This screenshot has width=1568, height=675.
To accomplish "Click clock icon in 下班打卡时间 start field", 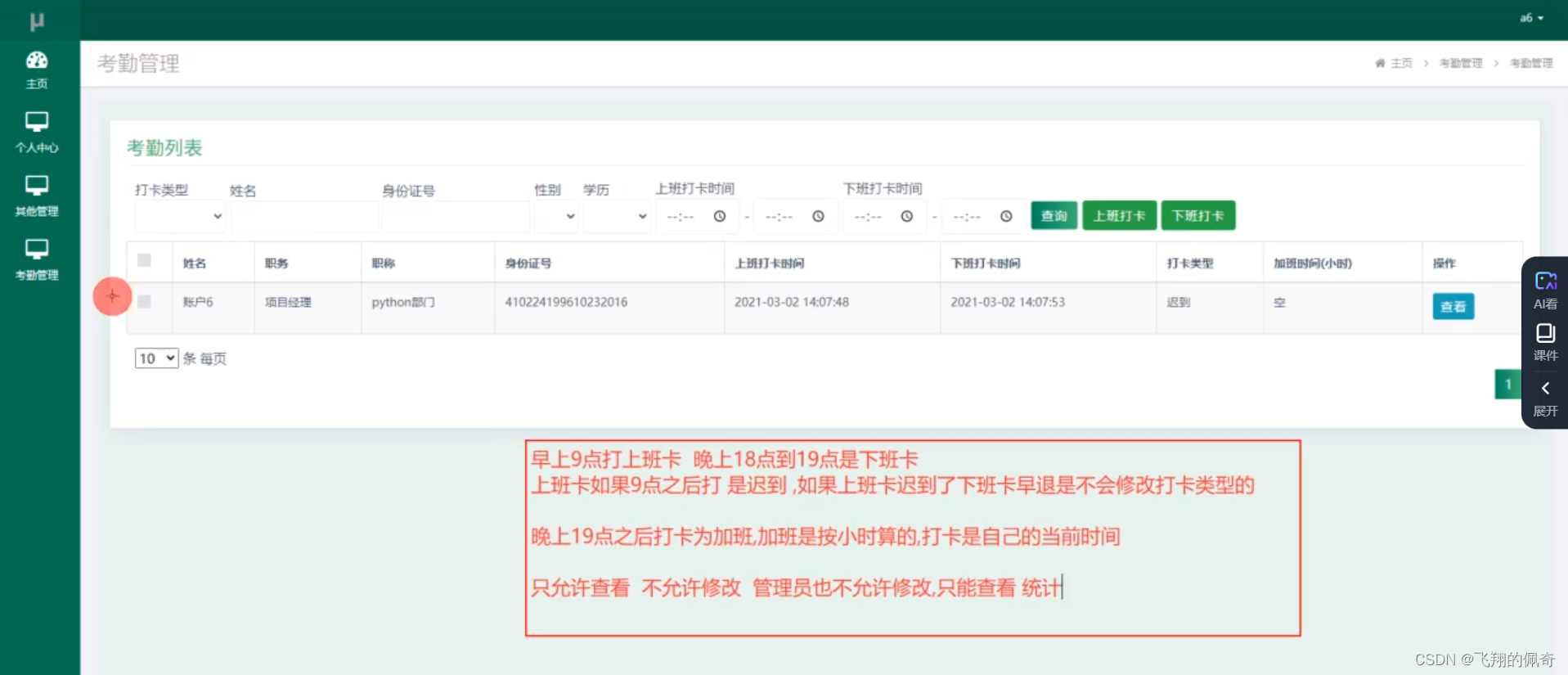I will tap(907, 216).
